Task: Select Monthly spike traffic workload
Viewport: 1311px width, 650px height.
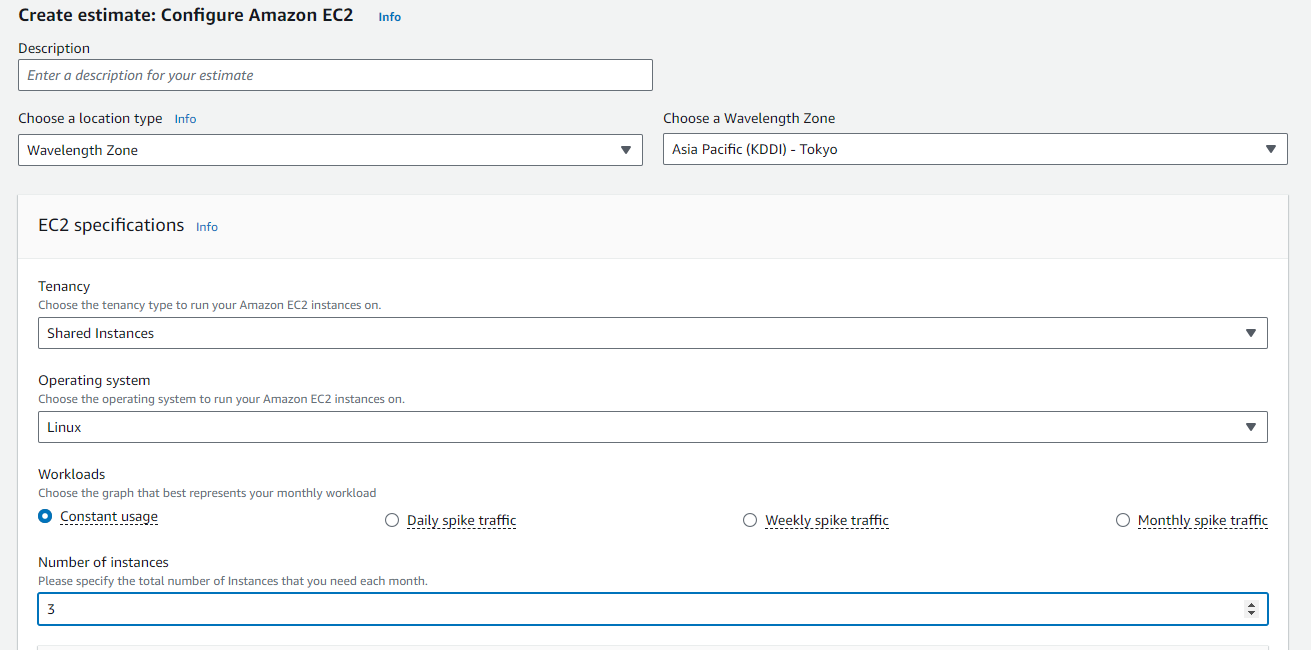Action: (1123, 520)
